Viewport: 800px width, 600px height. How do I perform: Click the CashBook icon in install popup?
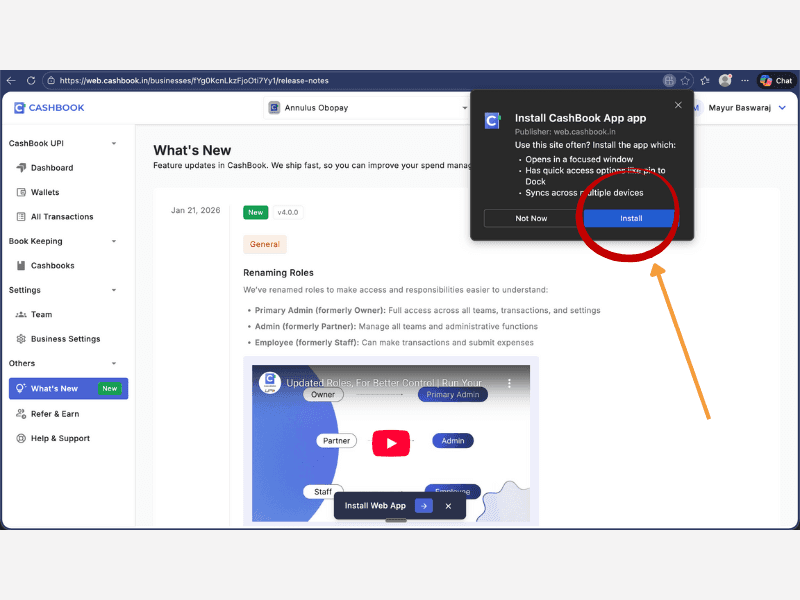(492, 121)
